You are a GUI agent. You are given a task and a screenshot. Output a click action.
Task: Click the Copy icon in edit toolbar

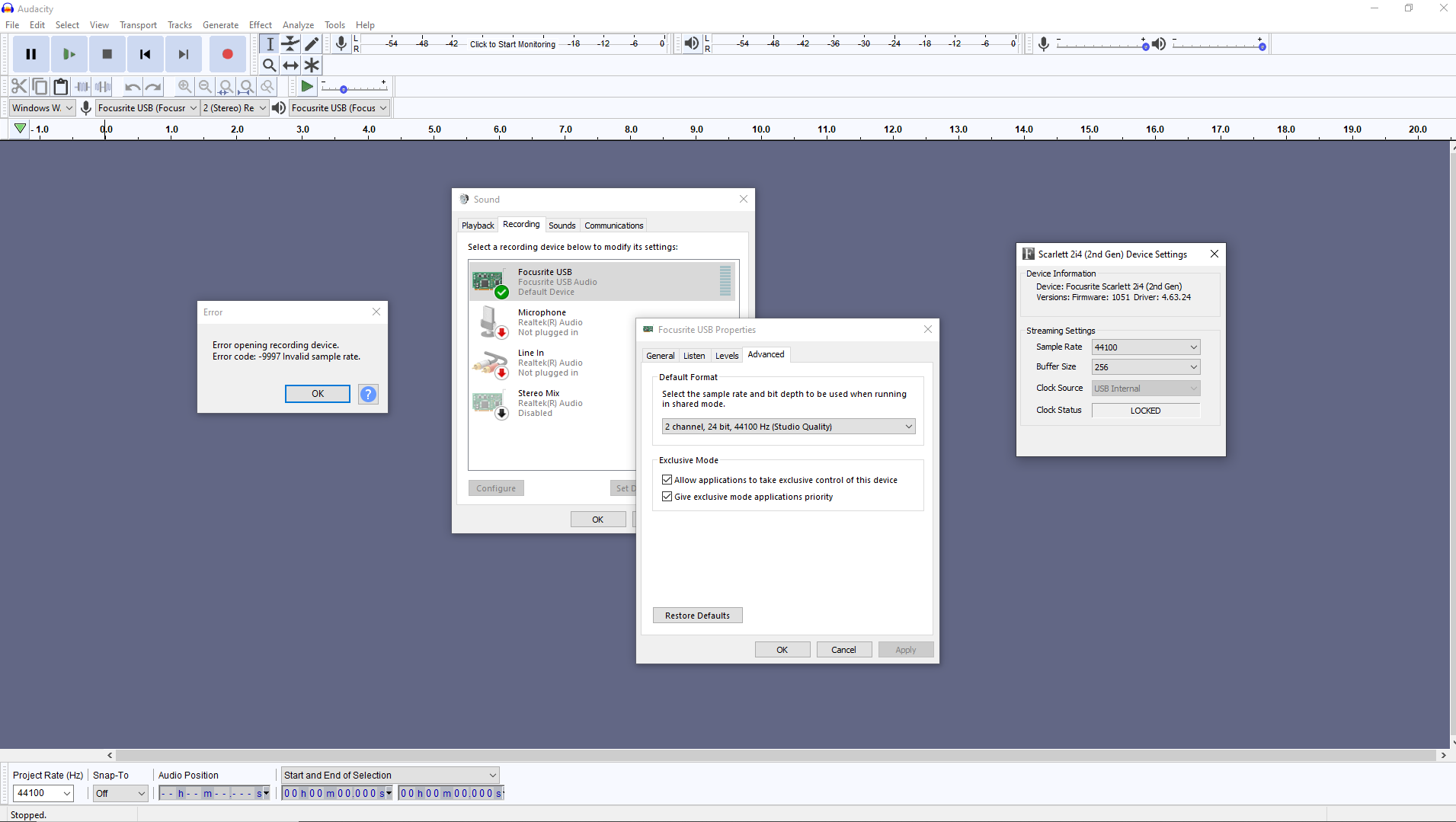click(40, 87)
